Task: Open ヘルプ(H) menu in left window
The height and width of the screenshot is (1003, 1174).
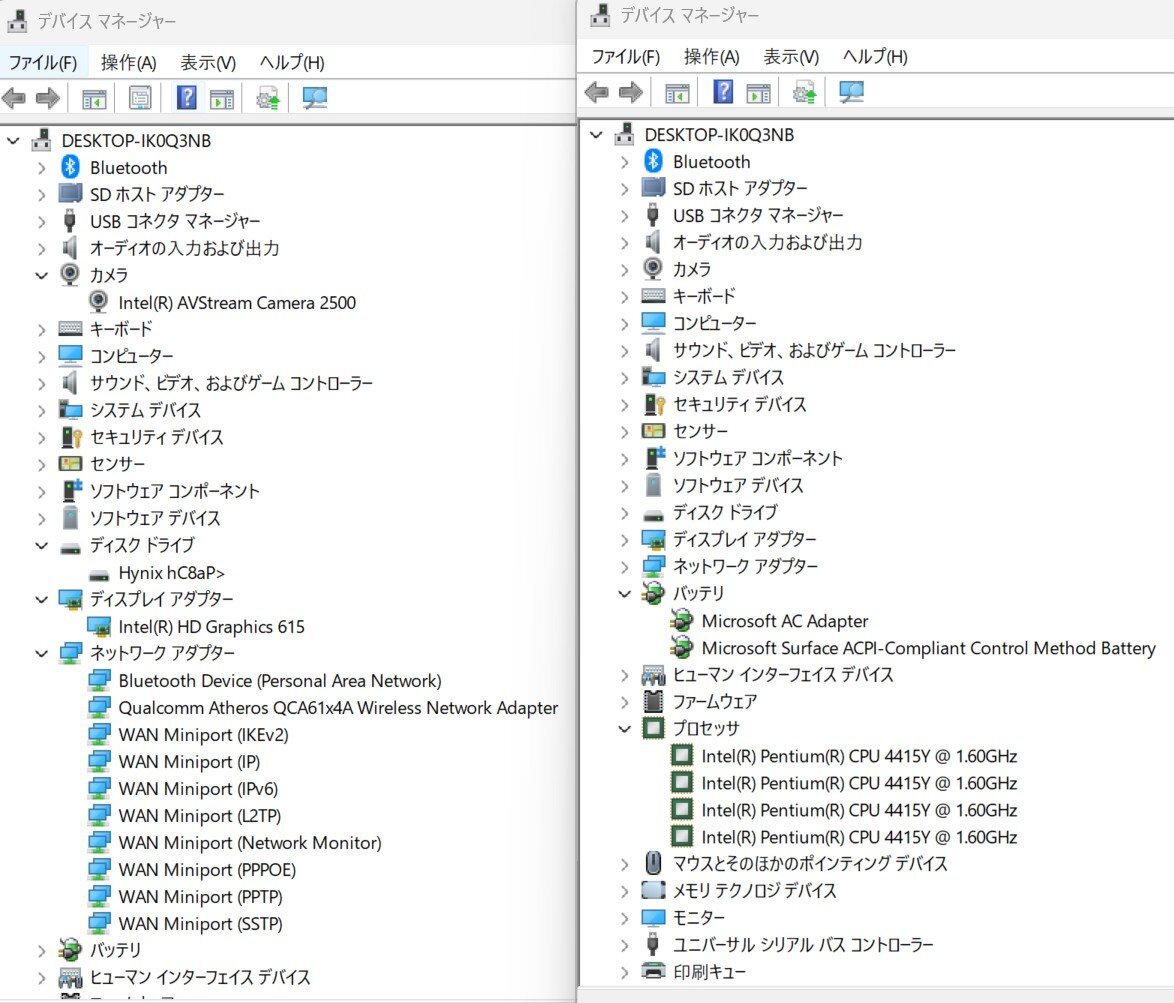Action: [292, 63]
